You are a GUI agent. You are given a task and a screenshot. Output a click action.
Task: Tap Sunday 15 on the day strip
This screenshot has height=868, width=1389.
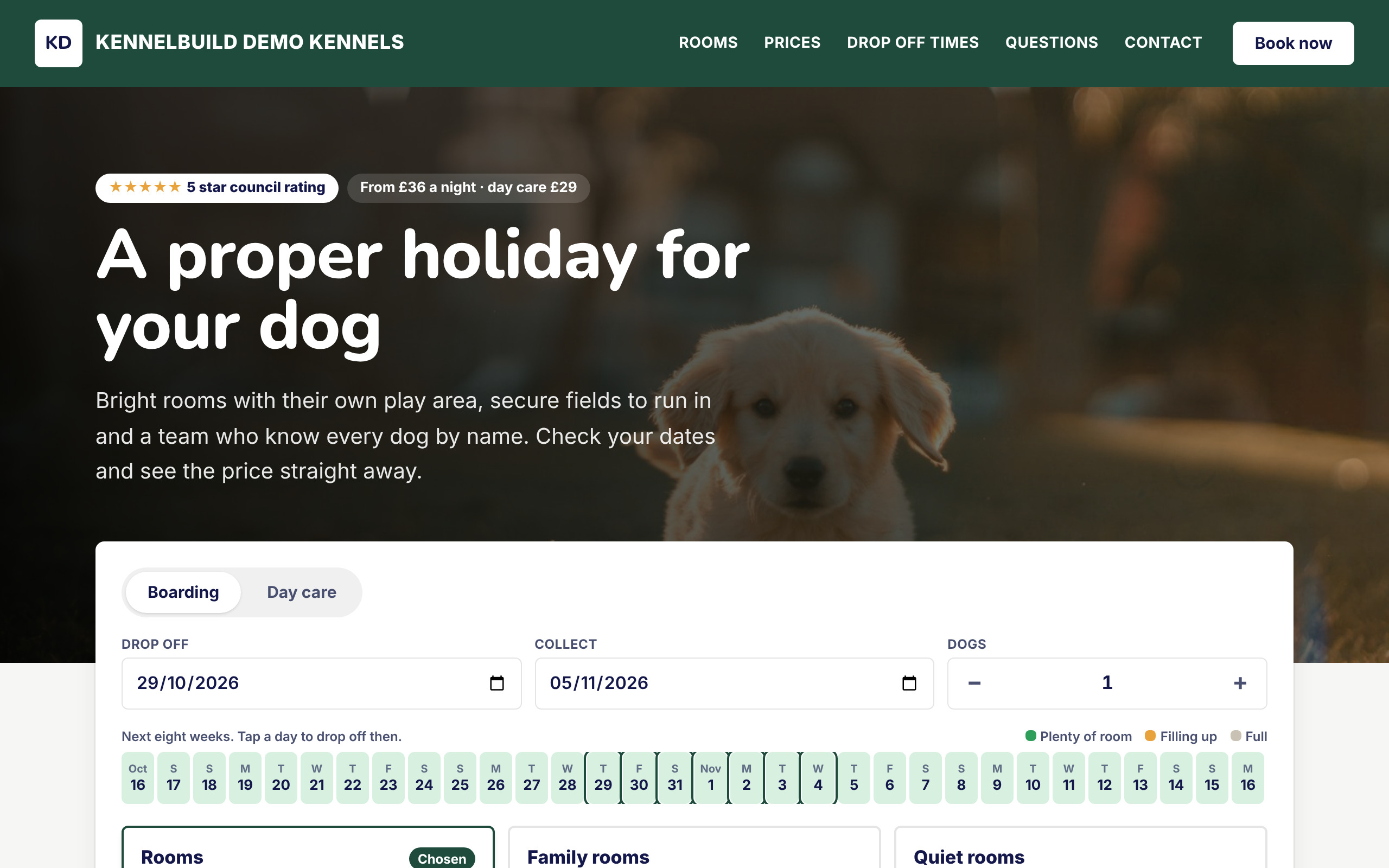click(1212, 777)
